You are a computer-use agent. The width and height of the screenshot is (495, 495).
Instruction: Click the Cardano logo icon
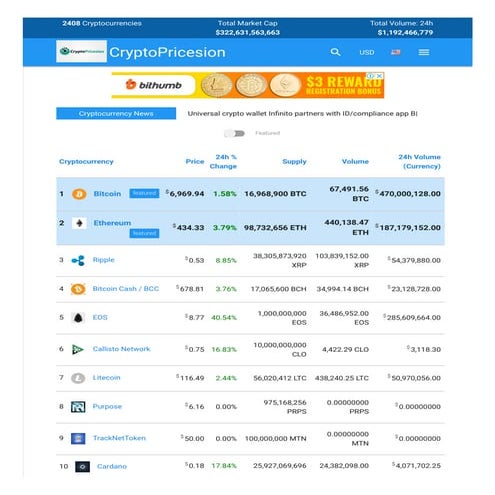click(x=82, y=467)
